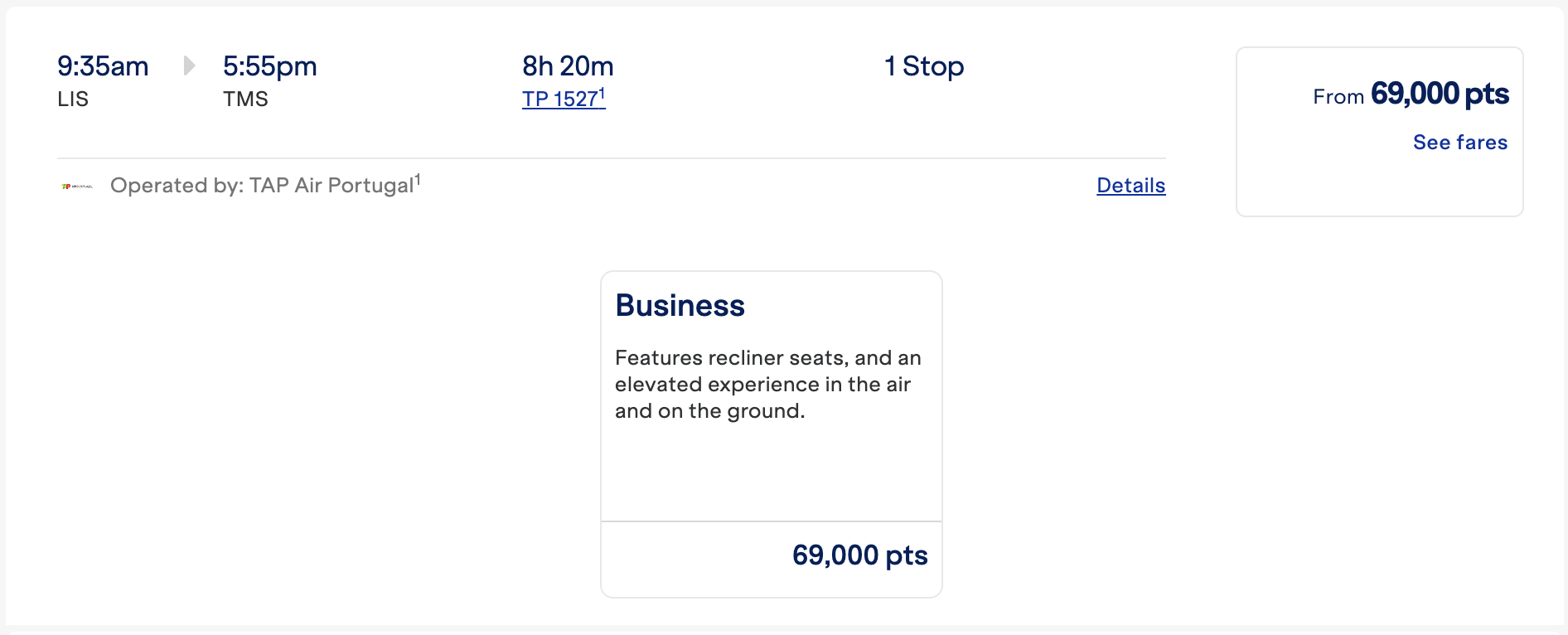This screenshot has height=635, width=1568.
Task: Click the 1 Stop indicator
Action: pyautogui.click(x=923, y=66)
